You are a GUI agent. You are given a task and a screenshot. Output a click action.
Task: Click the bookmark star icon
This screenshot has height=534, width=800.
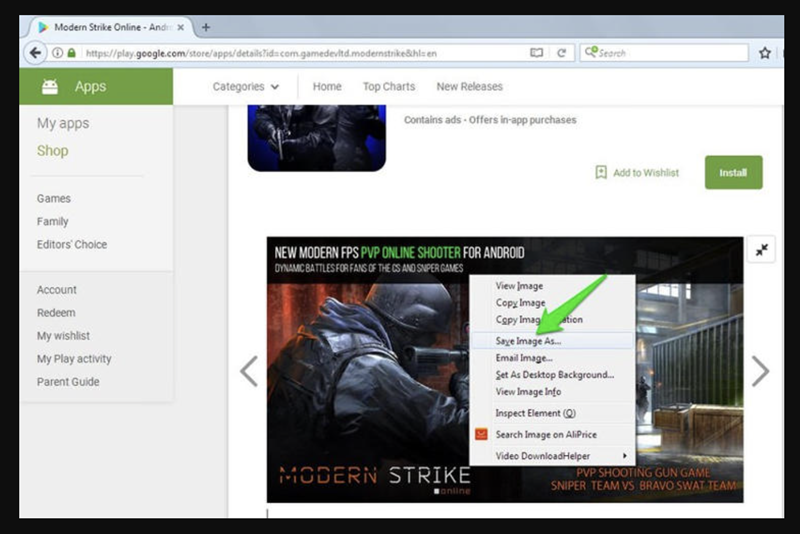tap(765, 53)
